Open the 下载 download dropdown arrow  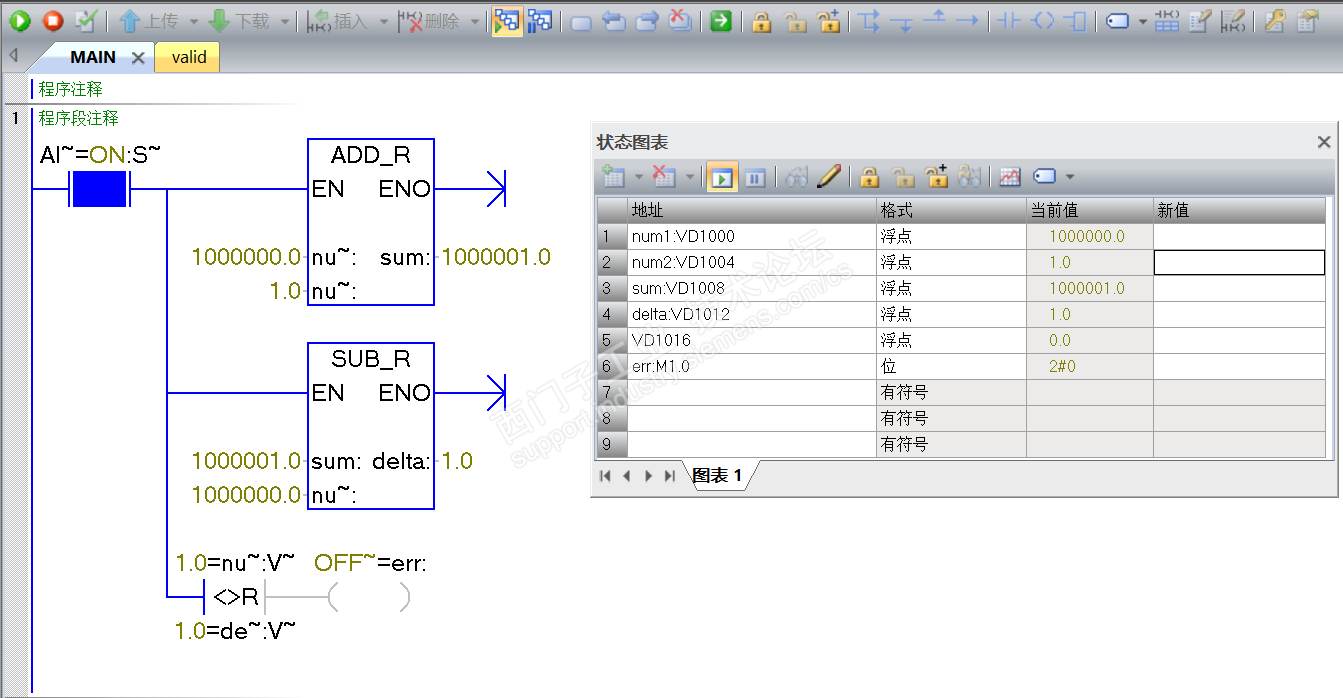pos(284,21)
